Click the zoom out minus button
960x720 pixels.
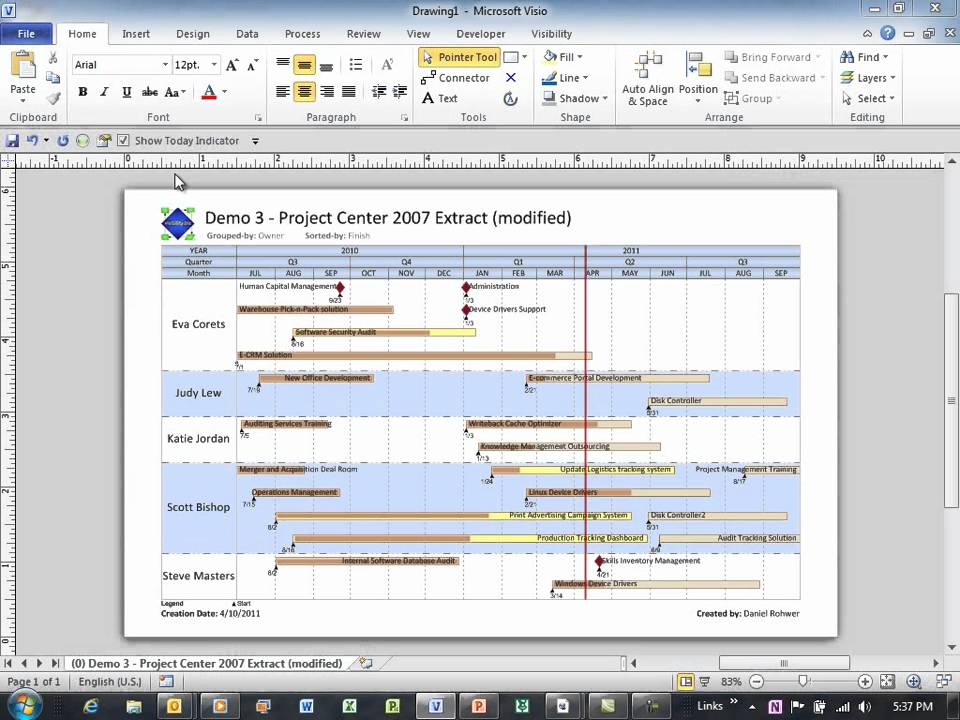pos(757,681)
